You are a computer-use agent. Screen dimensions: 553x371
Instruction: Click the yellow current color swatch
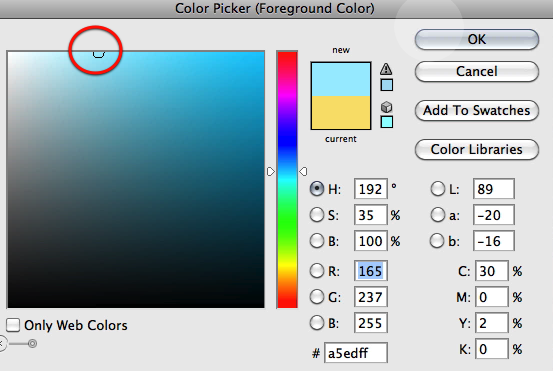341,112
